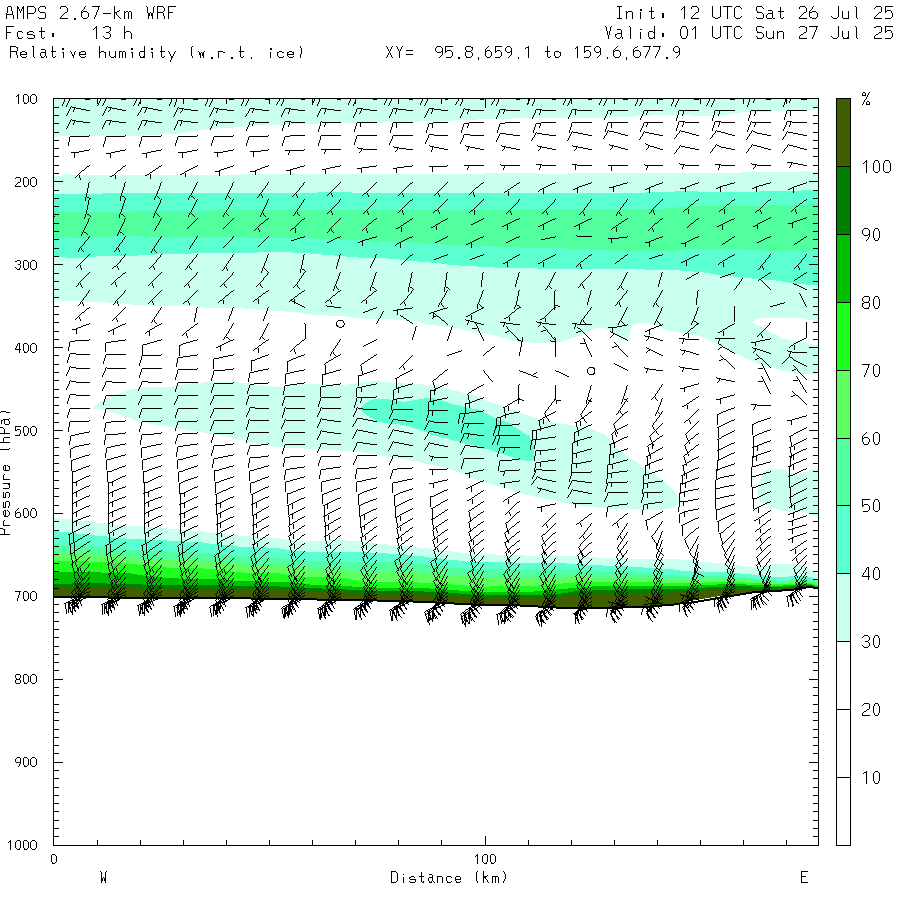Click the 'Distance (km)' horizontal axis title

pos(449,878)
